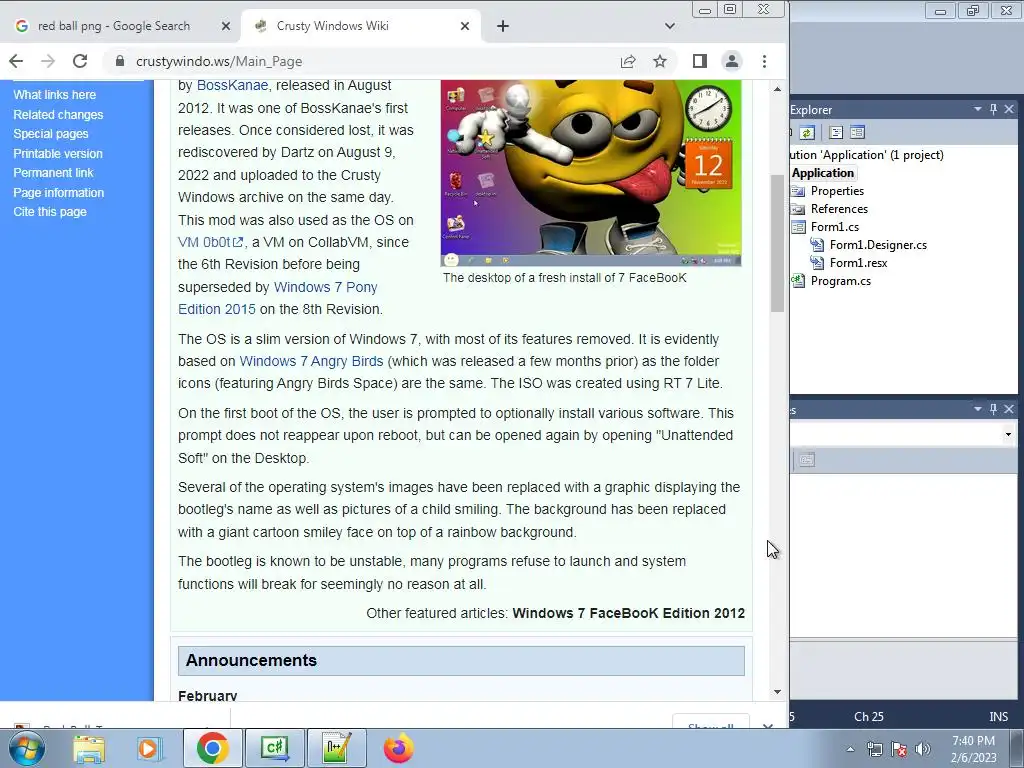Screen dimensions: 1024x768
Task: Click the View Code icon in Solution Explorer
Action: click(x=836, y=133)
